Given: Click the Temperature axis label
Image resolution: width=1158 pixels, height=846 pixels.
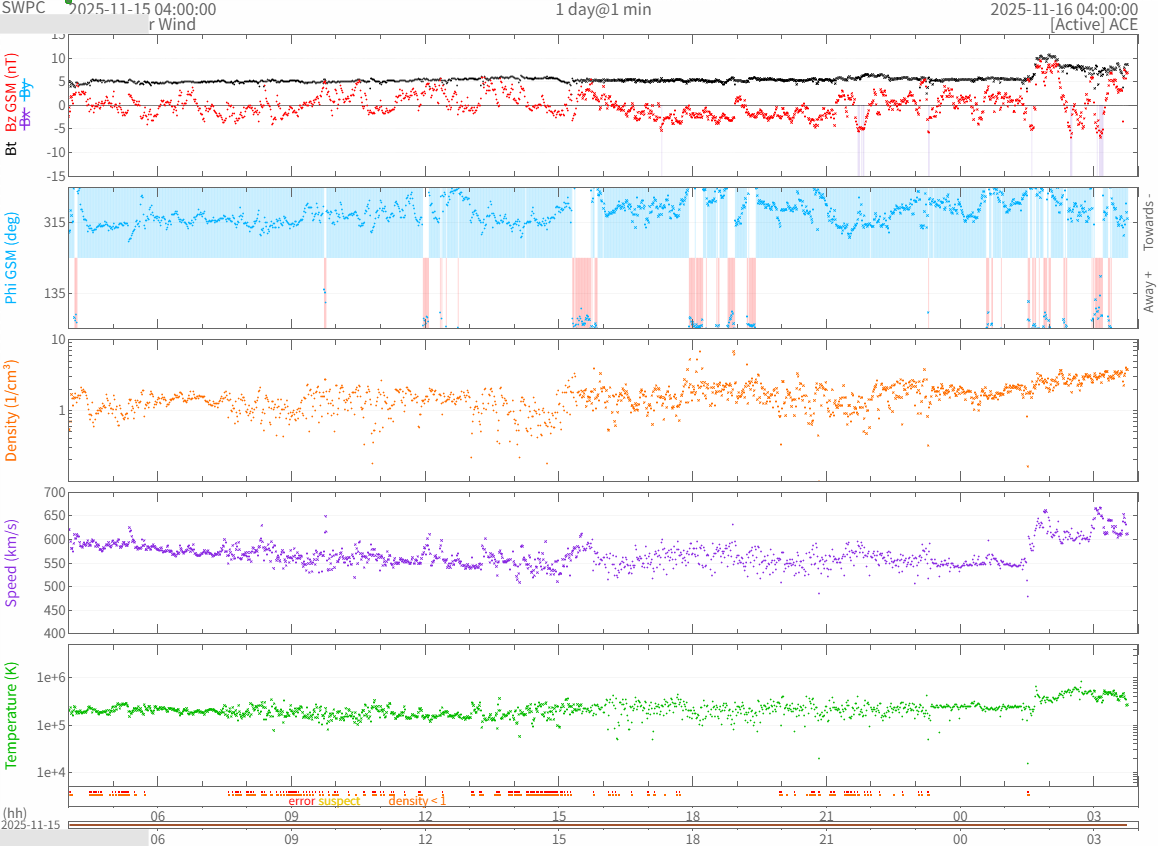Looking at the screenshot, I should (x=12, y=715).
